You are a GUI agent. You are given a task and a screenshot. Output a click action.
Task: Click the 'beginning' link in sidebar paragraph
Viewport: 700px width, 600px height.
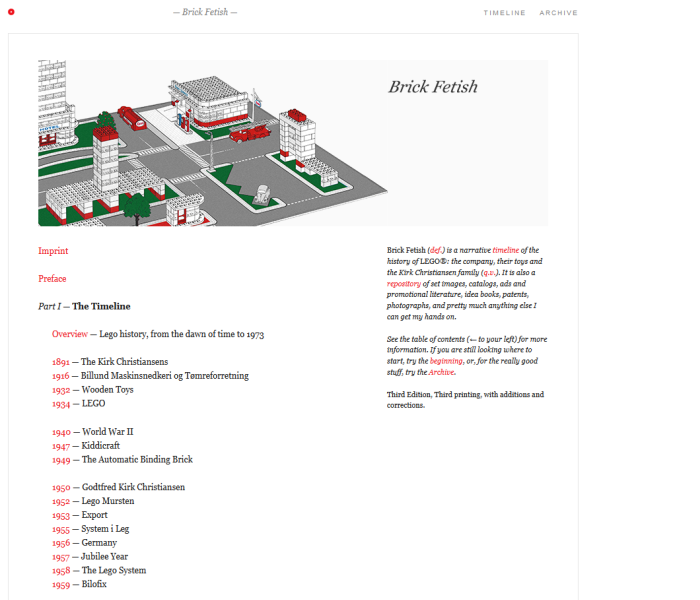click(446, 360)
